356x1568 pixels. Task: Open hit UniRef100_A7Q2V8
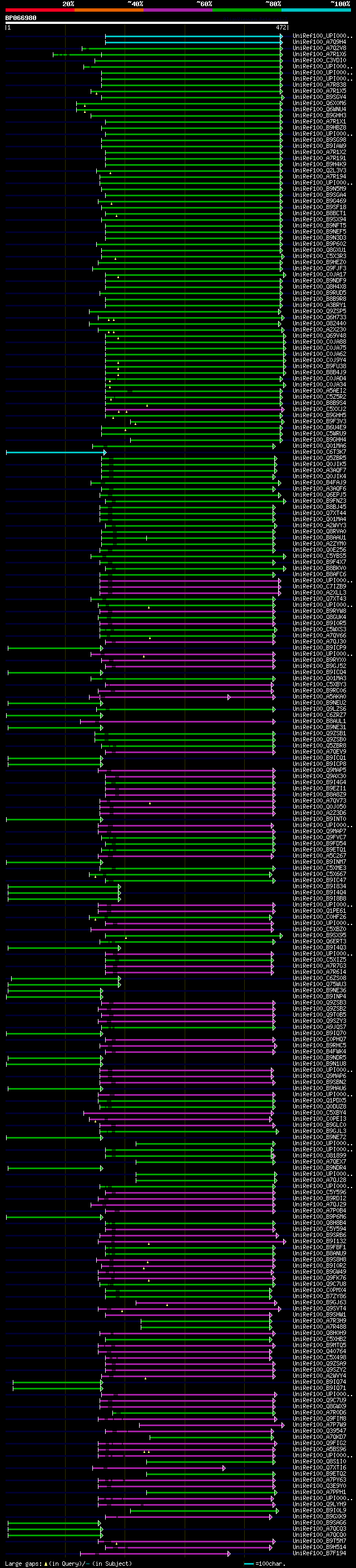coord(319,48)
